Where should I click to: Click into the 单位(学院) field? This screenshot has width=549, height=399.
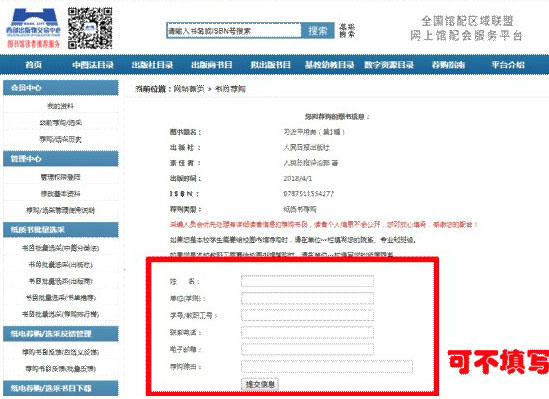coord(307,298)
